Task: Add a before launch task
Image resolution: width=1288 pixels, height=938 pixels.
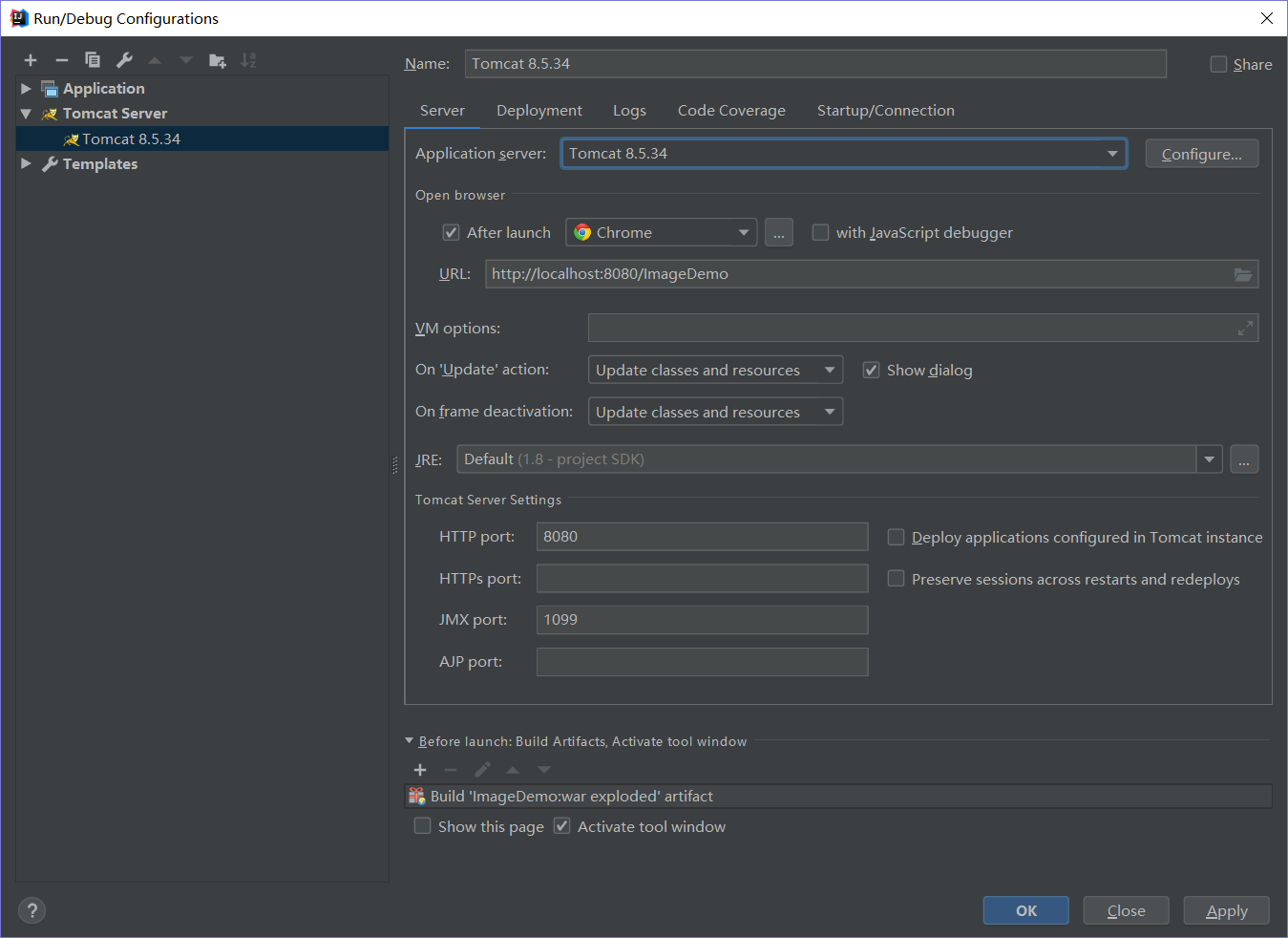Action: click(x=420, y=770)
